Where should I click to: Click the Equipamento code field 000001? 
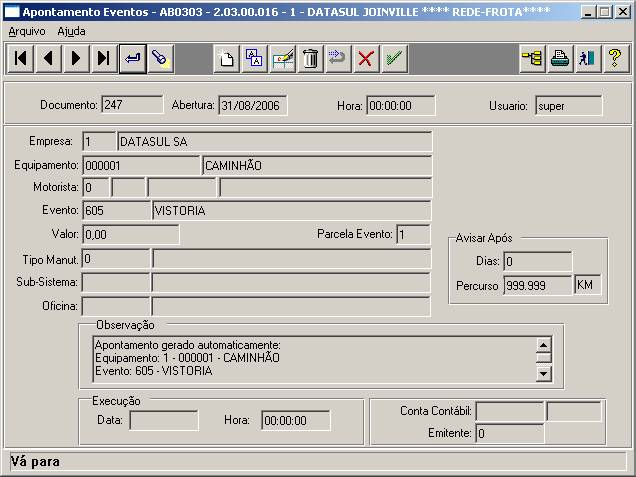[x=141, y=165]
